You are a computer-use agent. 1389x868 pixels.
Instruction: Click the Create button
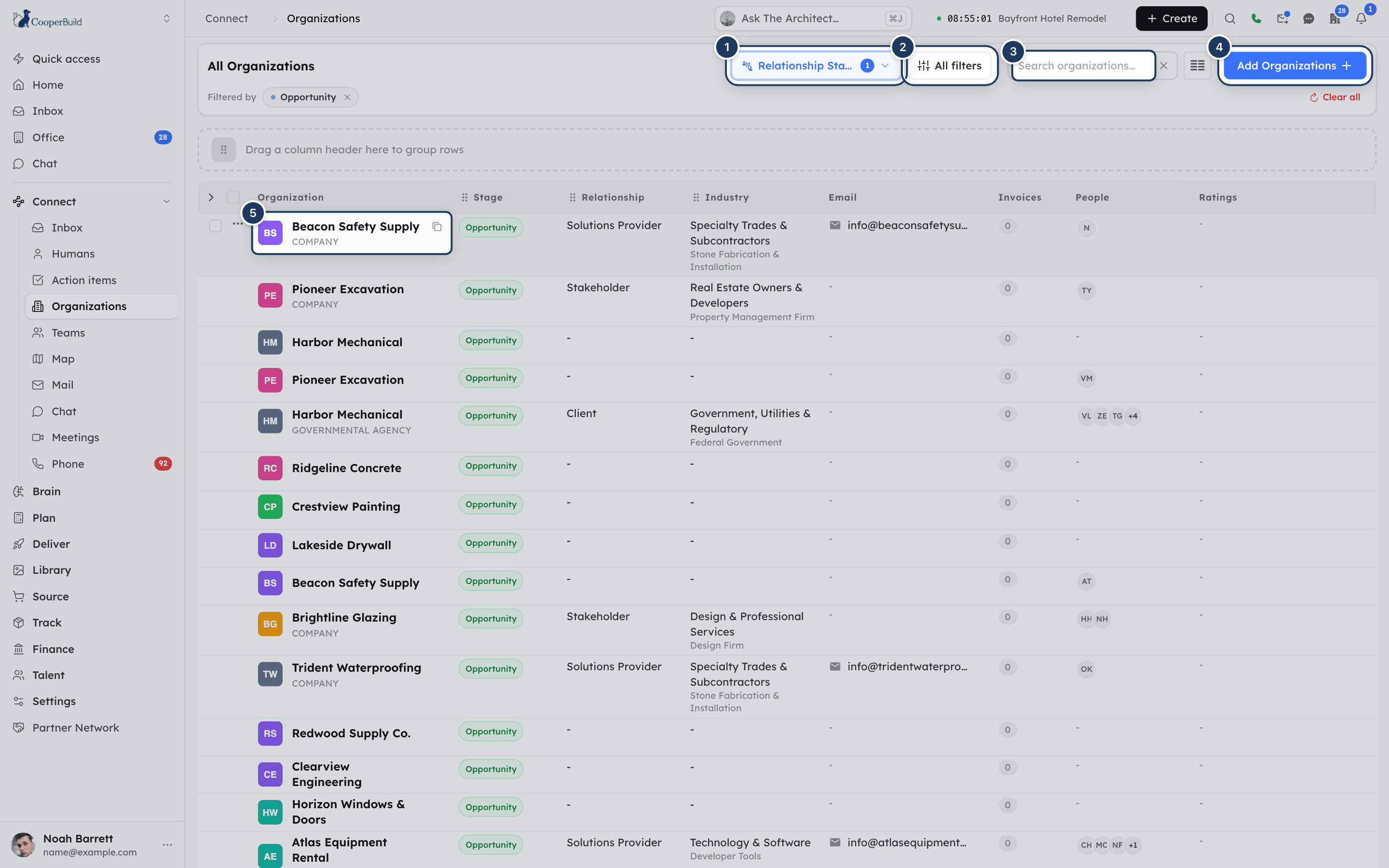coord(1171,18)
